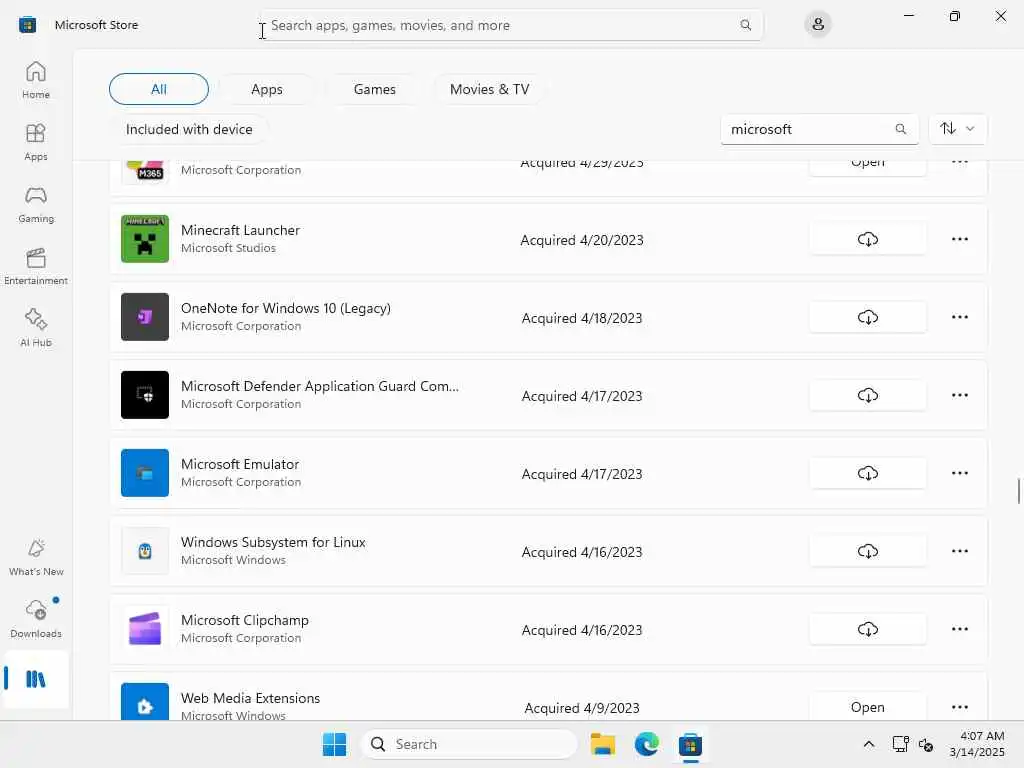This screenshot has height=768, width=1024.
Task: Download Microsoft Emulator via cloud icon
Action: [x=867, y=473]
